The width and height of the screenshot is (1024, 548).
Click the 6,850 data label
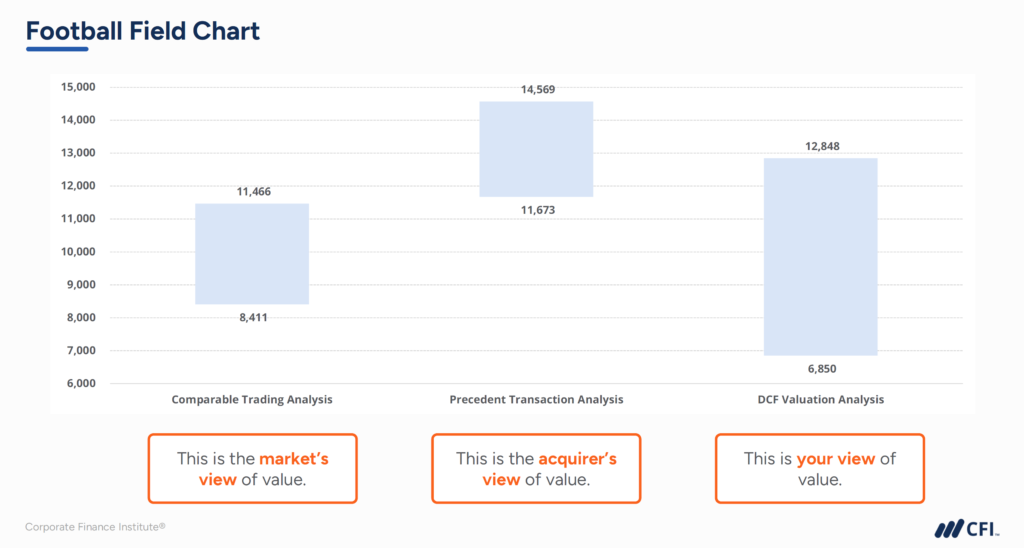[x=820, y=368]
